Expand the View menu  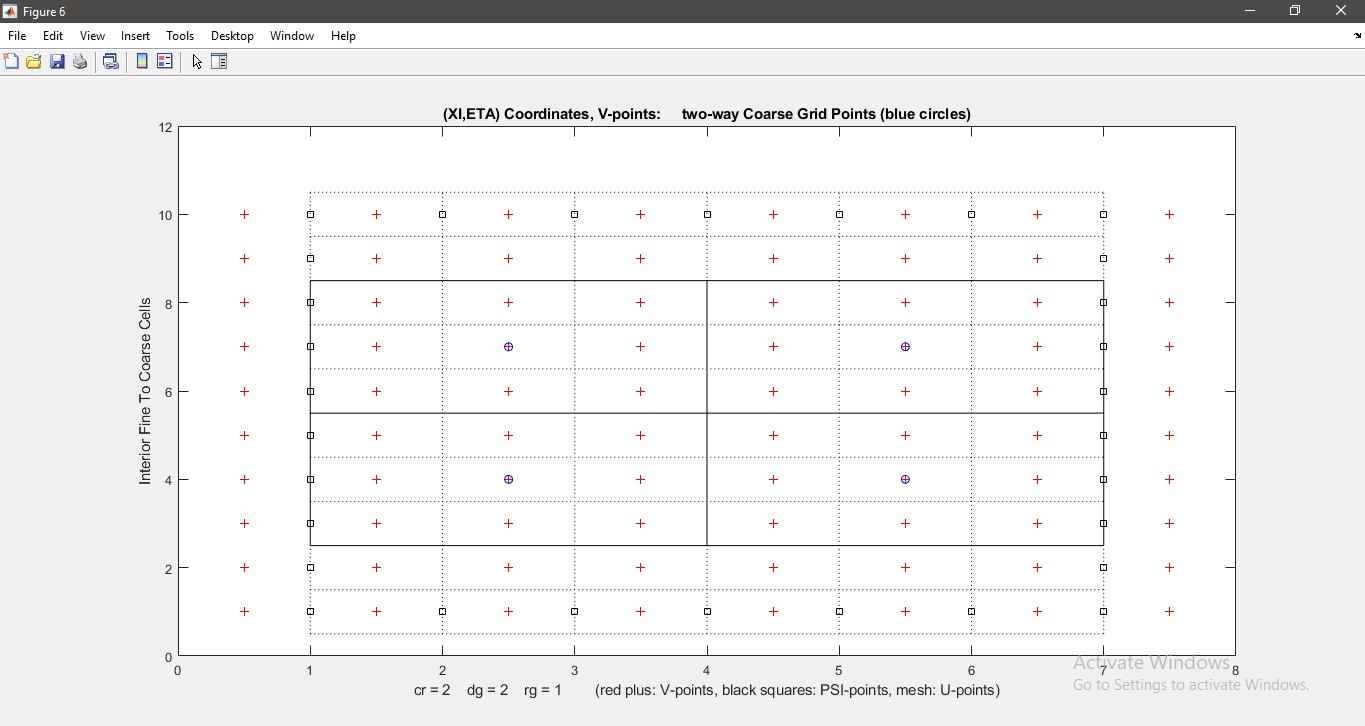click(x=92, y=36)
